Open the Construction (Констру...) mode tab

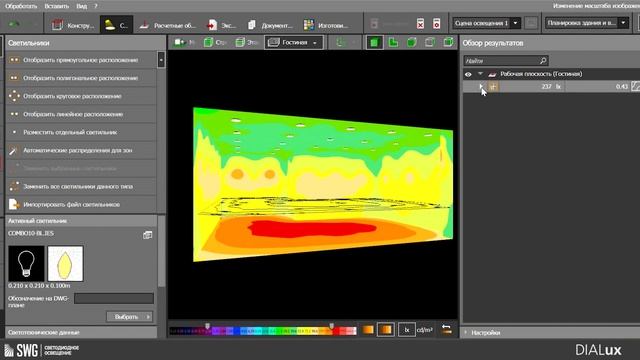(x=72, y=25)
